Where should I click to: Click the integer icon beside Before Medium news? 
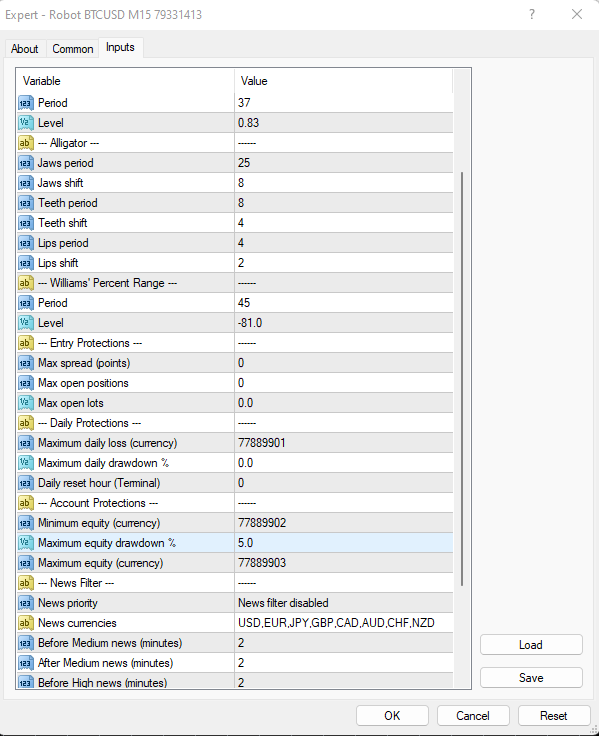point(26,643)
